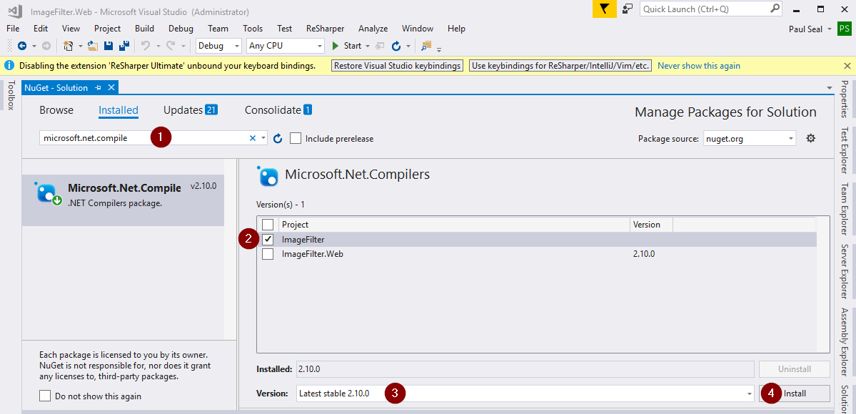
Task: Clear the package search text
Action: (252, 139)
